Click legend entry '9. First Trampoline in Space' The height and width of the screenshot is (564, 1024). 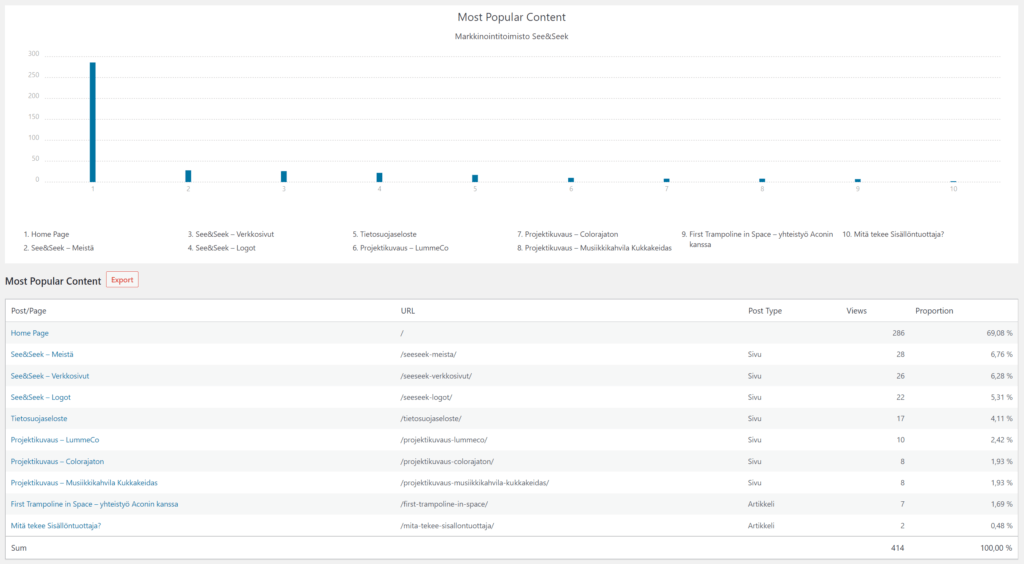(757, 239)
